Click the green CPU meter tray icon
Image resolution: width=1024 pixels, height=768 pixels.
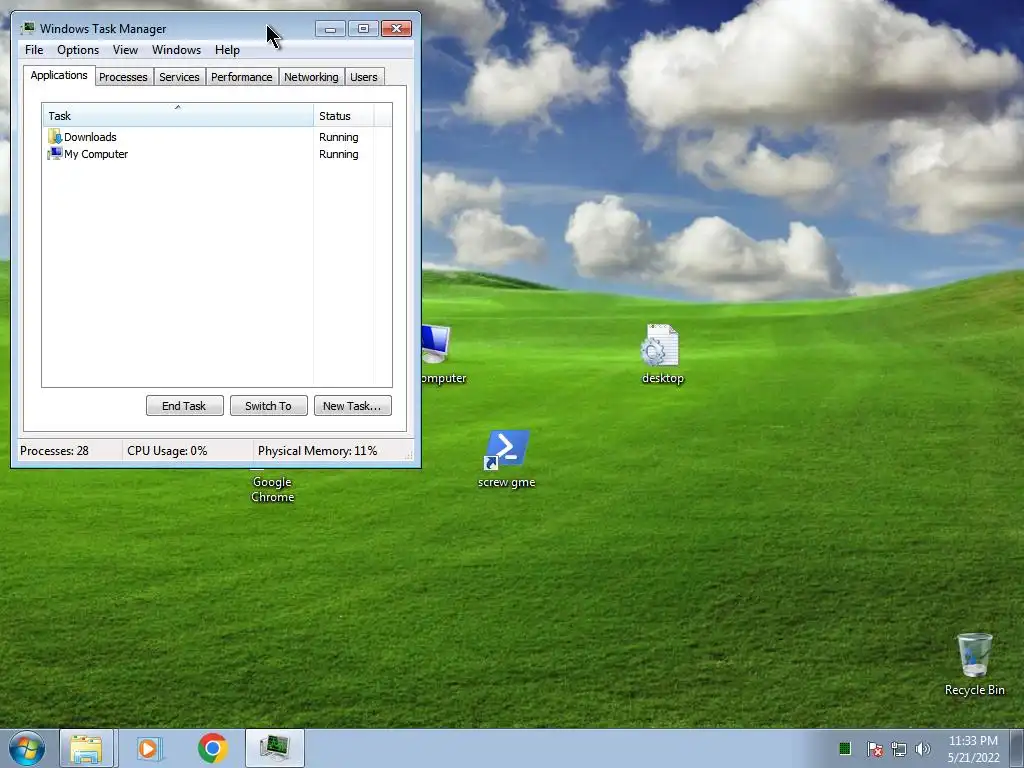click(844, 748)
